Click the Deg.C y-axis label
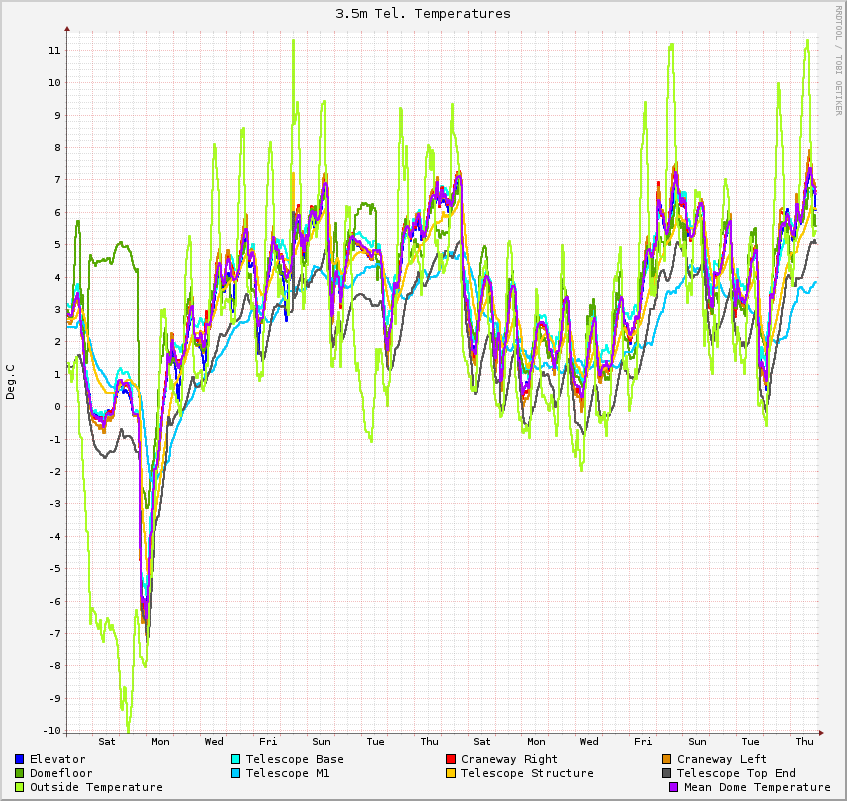This screenshot has height=801, width=847. [x=11, y=381]
